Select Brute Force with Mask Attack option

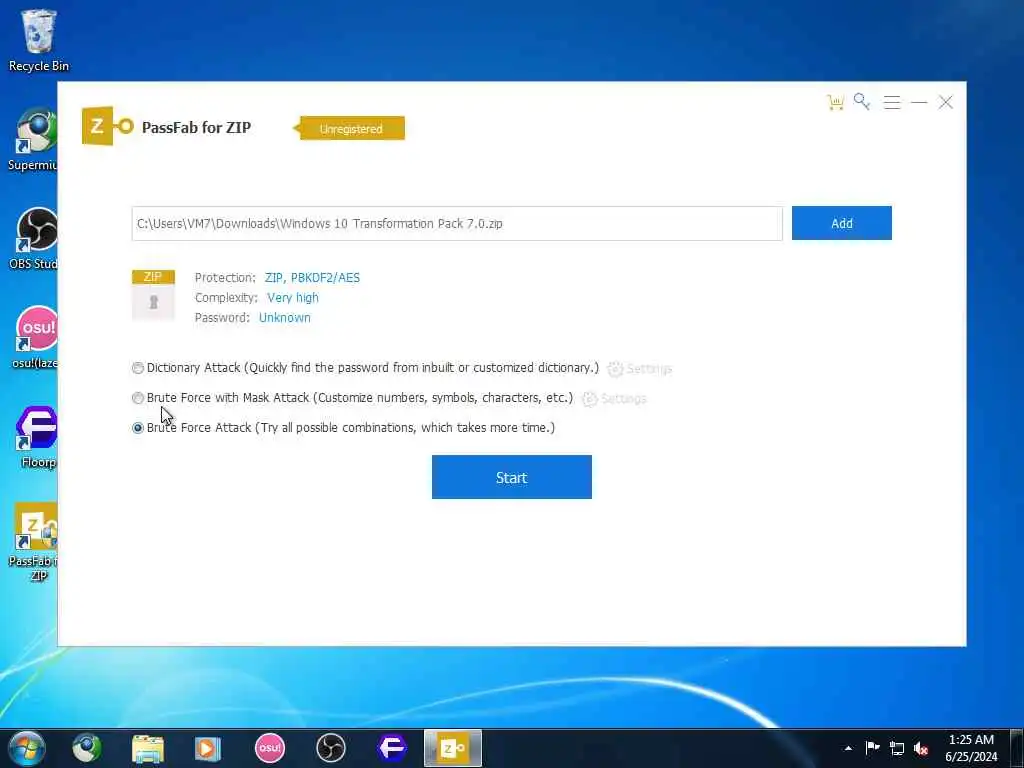coord(138,398)
